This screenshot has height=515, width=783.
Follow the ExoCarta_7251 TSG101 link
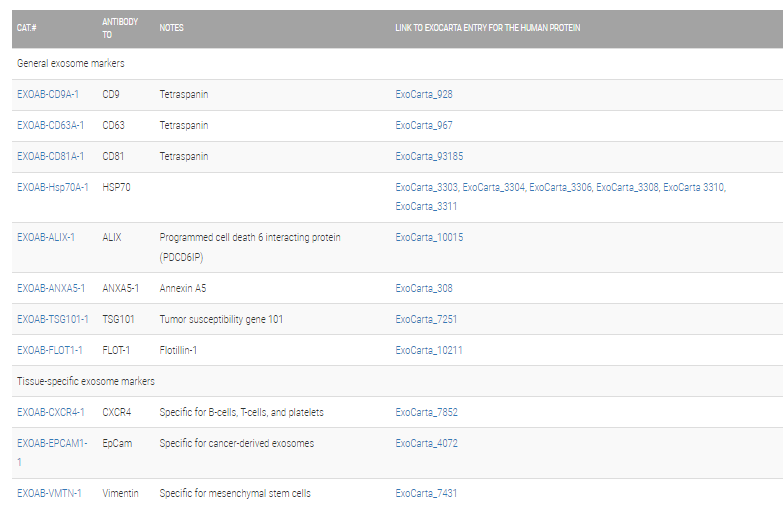(427, 319)
